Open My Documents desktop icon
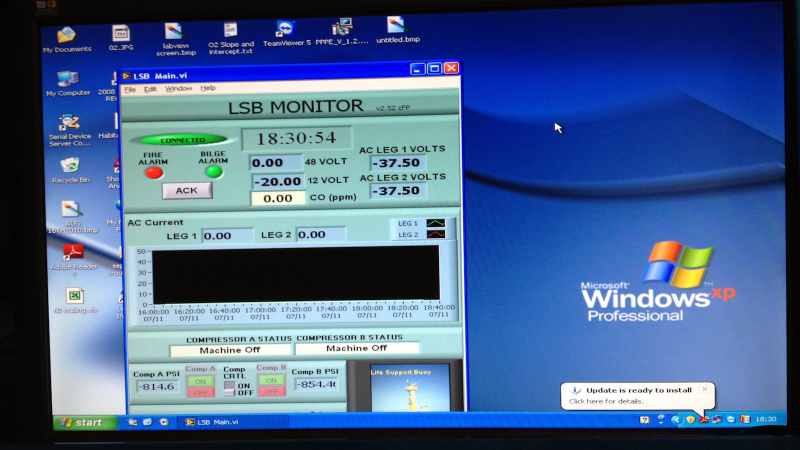 point(67,39)
